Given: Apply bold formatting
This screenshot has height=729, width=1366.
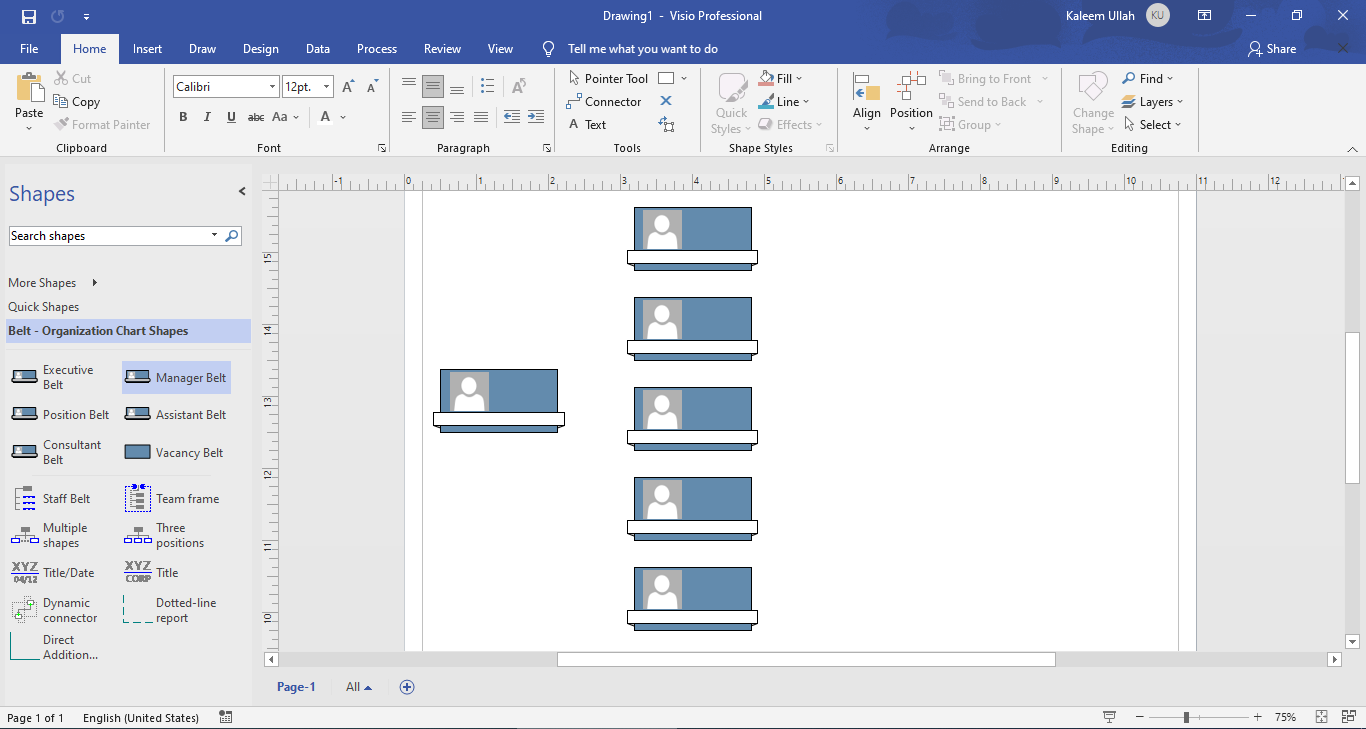Looking at the screenshot, I should [x=183, y=117].
